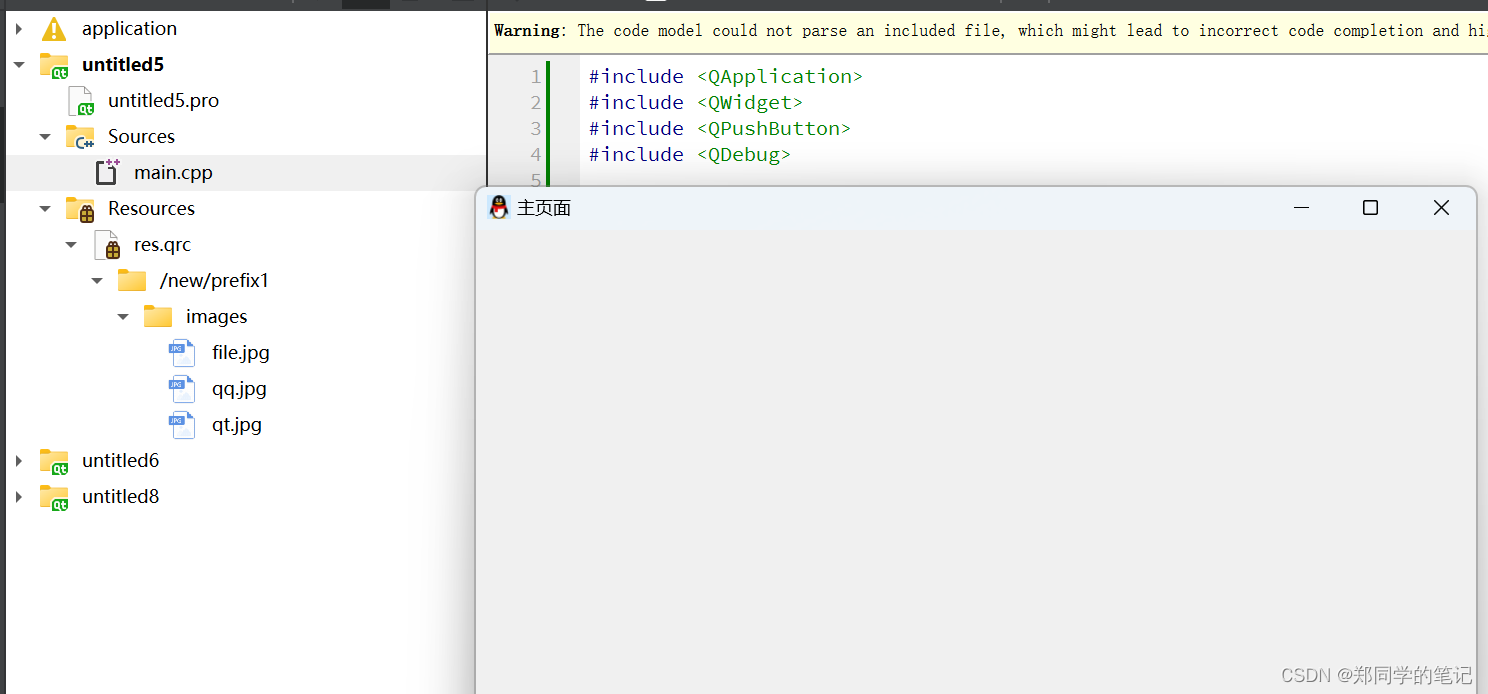
Task: Click line number 4 in the editor
Action: [x=535, y=154]
